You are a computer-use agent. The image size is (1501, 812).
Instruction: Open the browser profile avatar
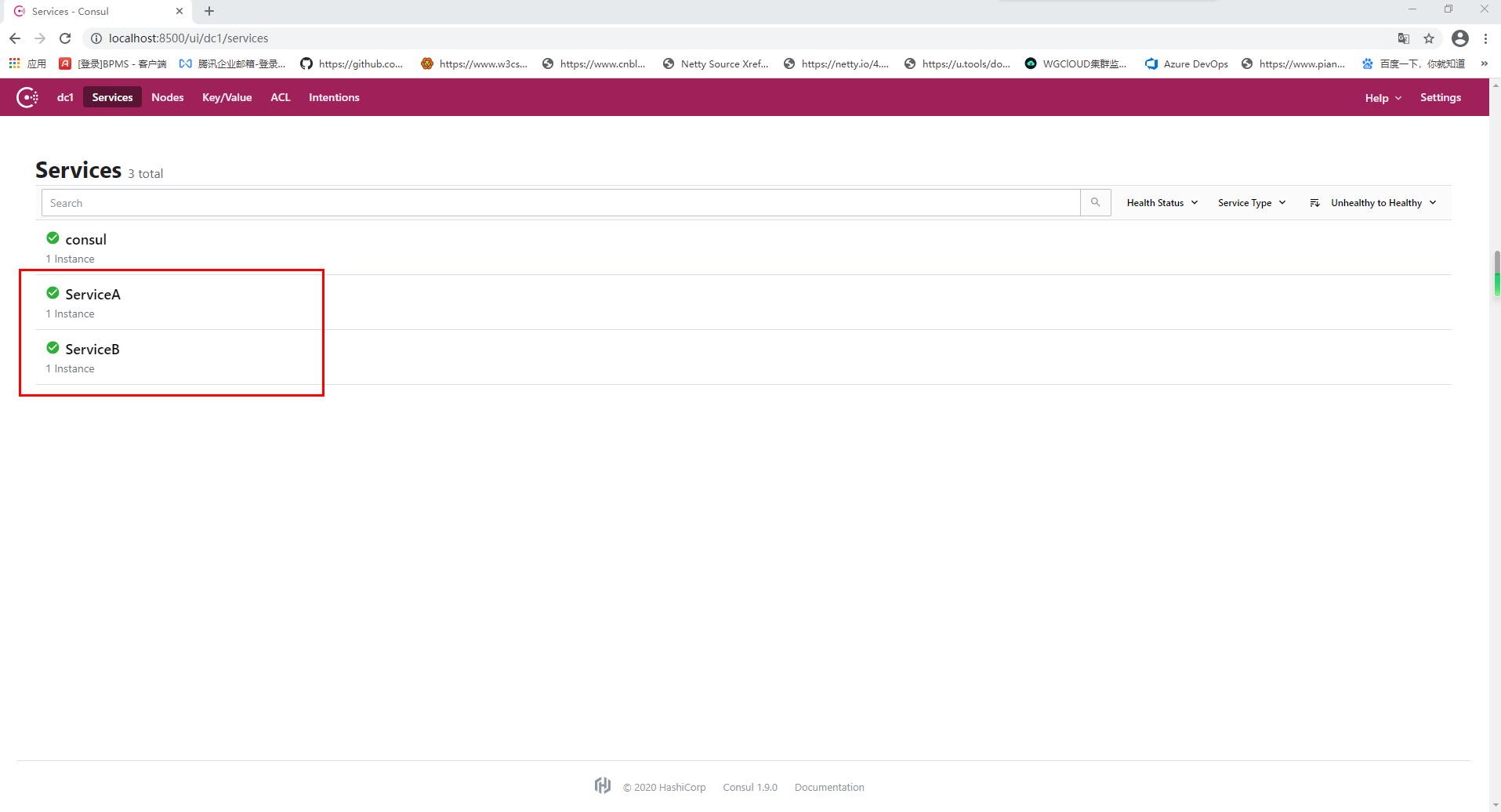click(x=1459, y=38)
